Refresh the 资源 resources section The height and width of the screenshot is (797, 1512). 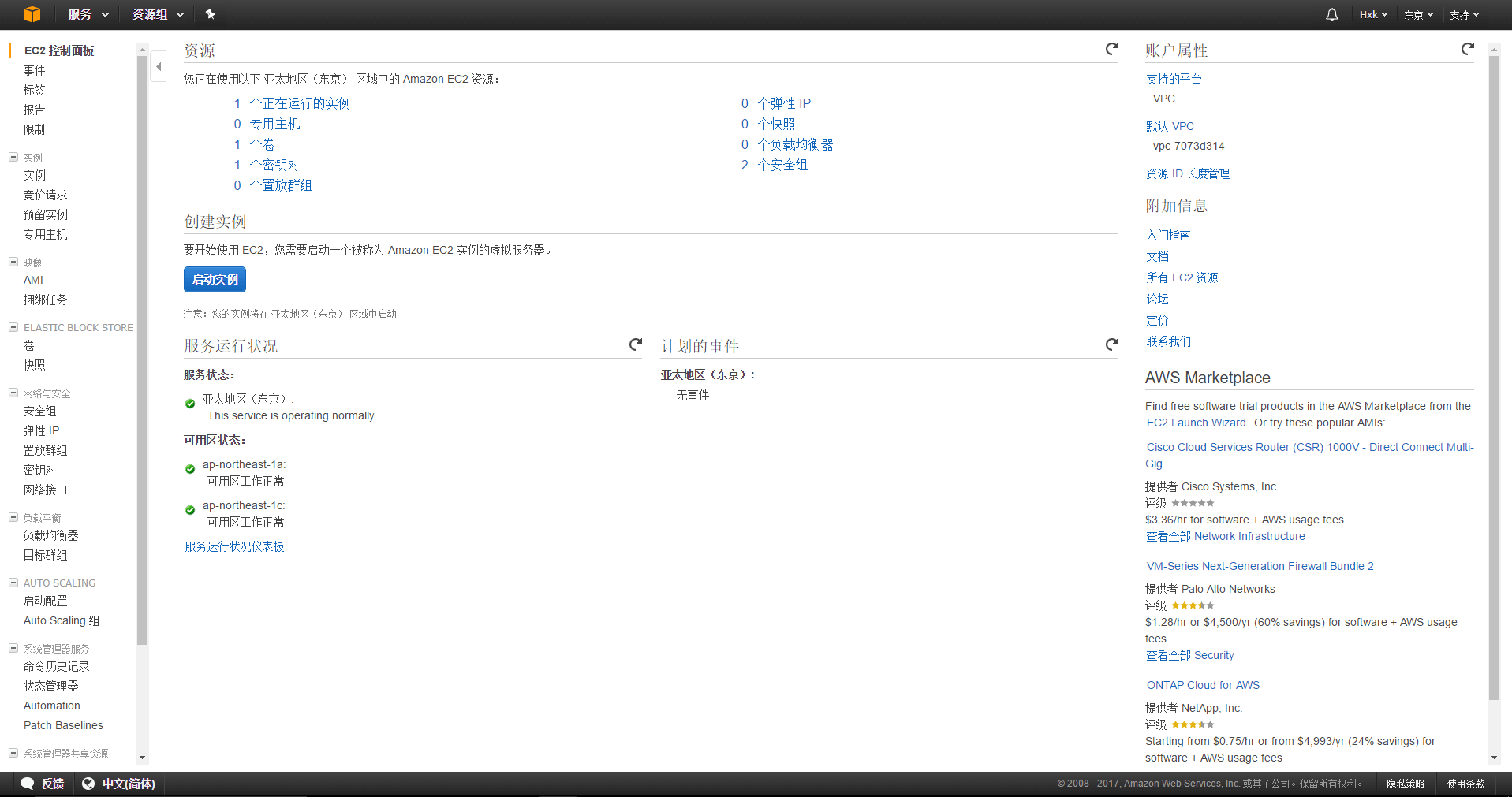1112,49
